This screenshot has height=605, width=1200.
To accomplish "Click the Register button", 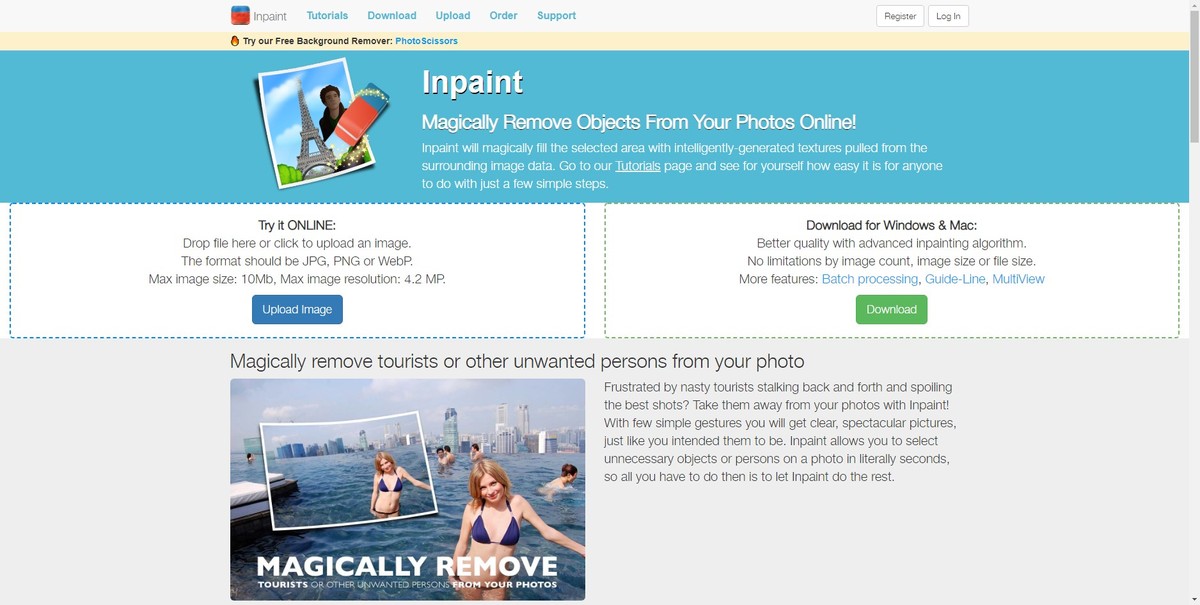I will pos(900,16).
